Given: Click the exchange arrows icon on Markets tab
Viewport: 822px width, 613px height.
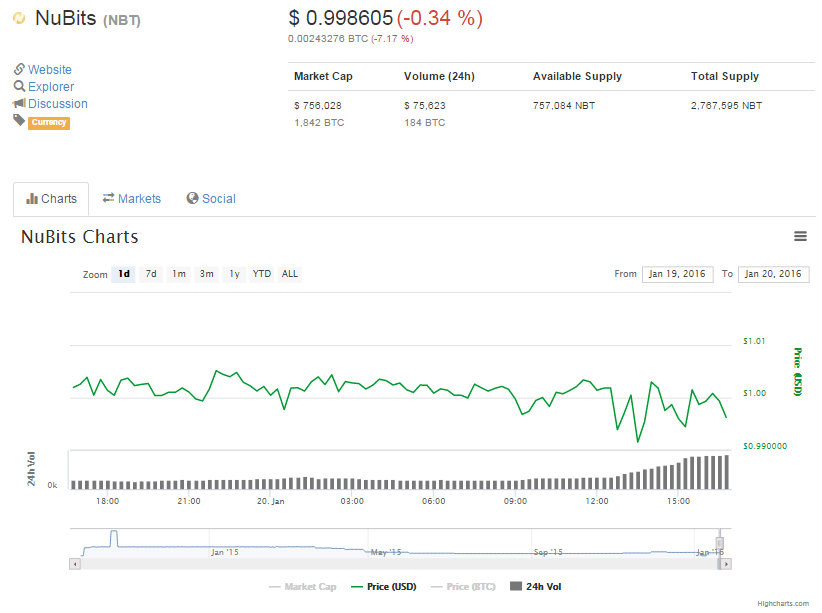Looking at the screenshot, I should pyautogui.click(x=109, y=198).
